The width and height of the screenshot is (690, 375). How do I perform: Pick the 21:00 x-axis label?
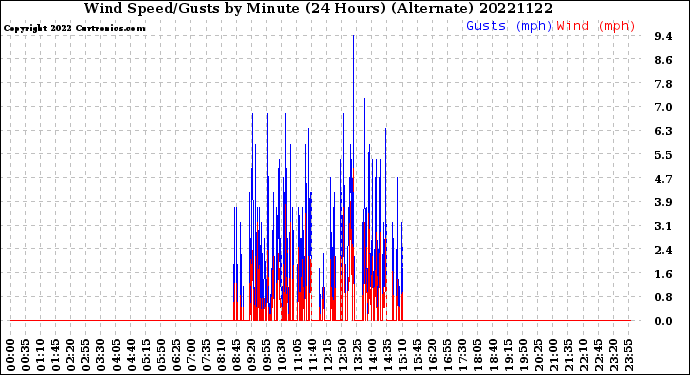[552, 355]
